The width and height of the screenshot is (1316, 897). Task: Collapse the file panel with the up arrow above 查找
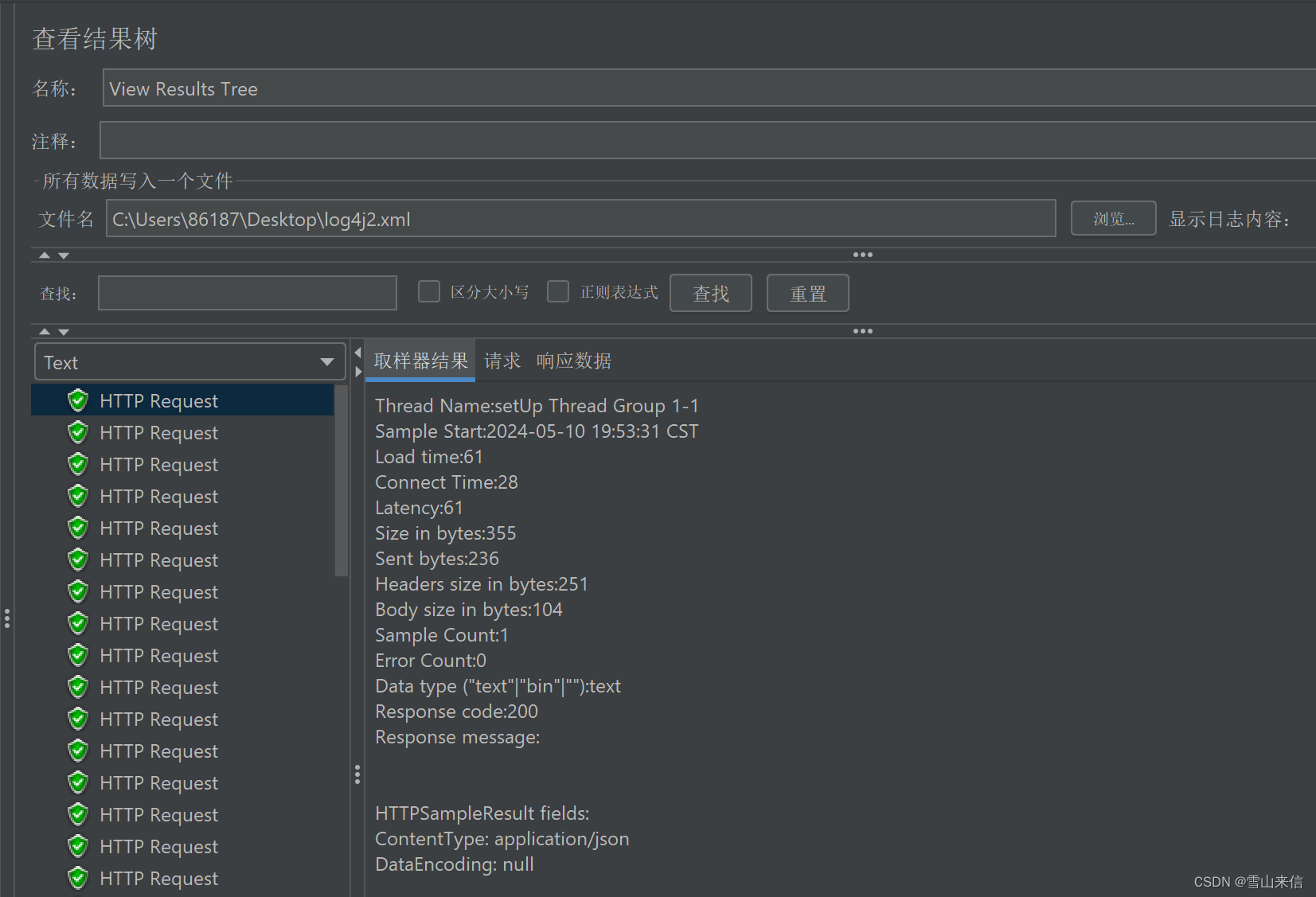click(x=45, y=255)
